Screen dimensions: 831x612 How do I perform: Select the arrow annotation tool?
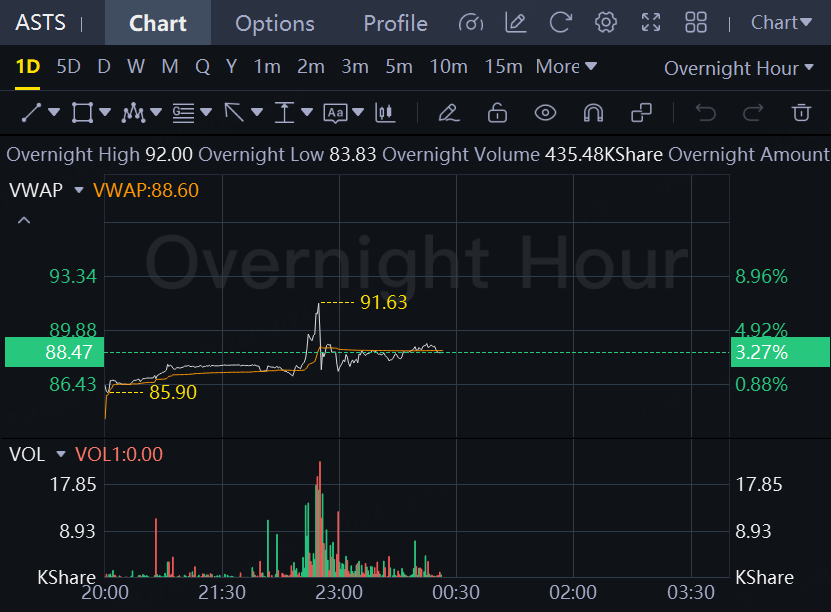coord(234,112)
